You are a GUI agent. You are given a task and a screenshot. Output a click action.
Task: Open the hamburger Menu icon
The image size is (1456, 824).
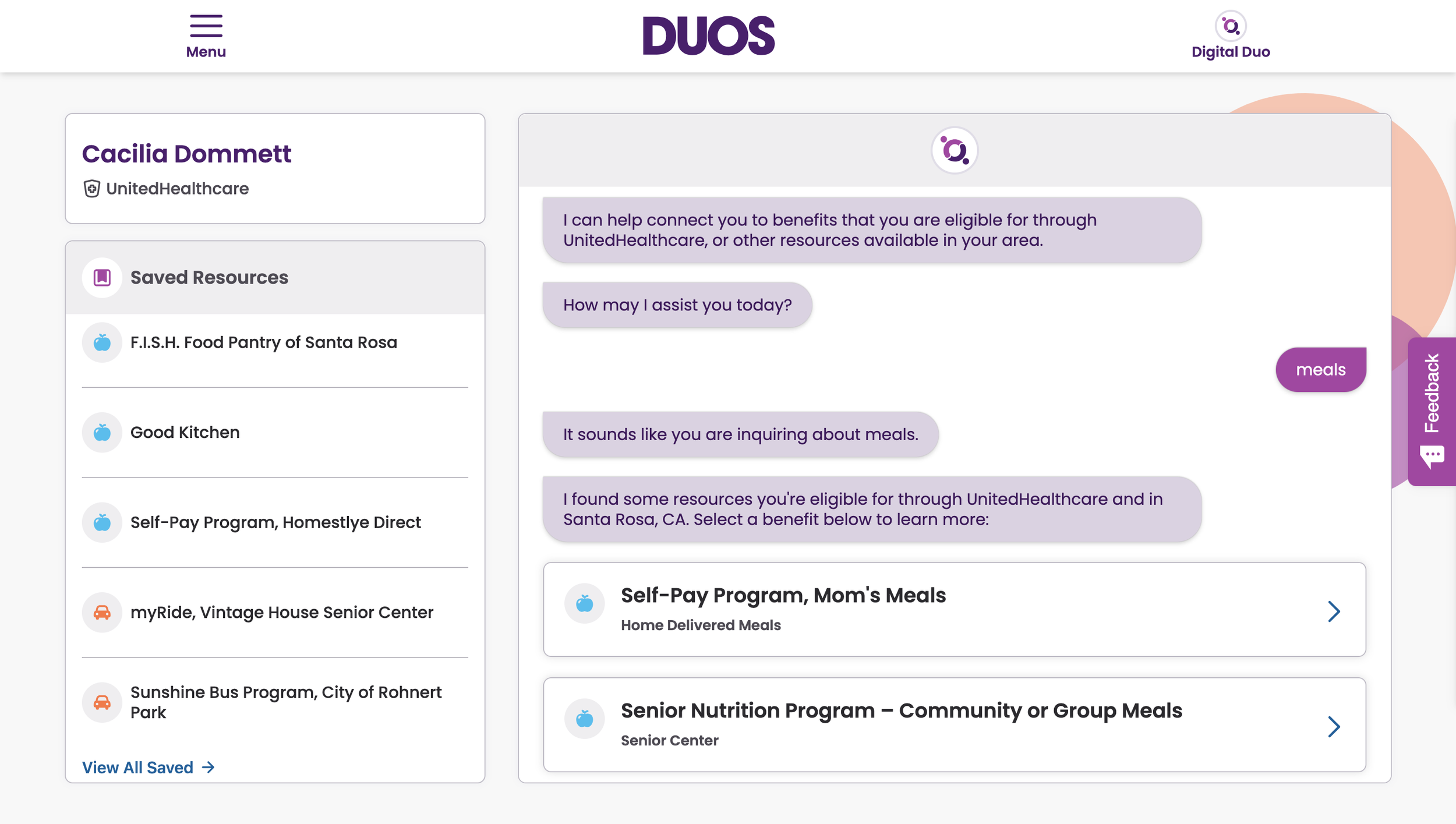coord(206,26)
